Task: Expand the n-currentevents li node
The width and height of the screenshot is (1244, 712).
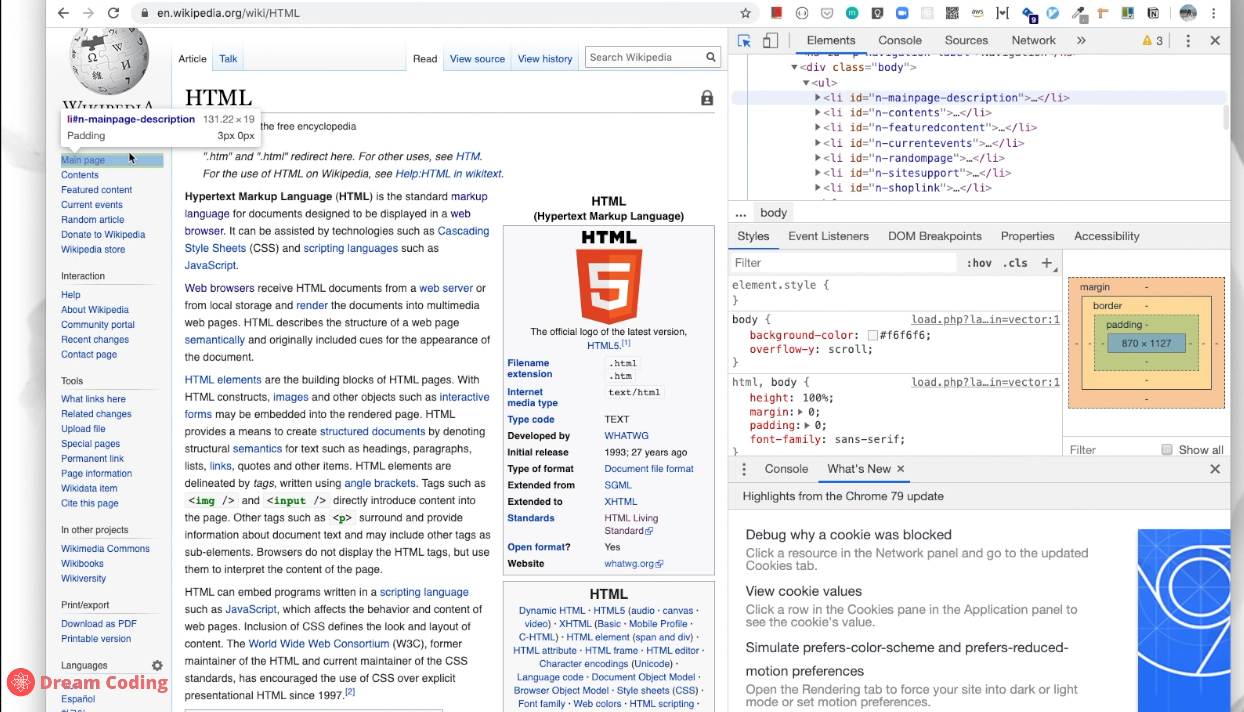Action: (x=817, y=143)
